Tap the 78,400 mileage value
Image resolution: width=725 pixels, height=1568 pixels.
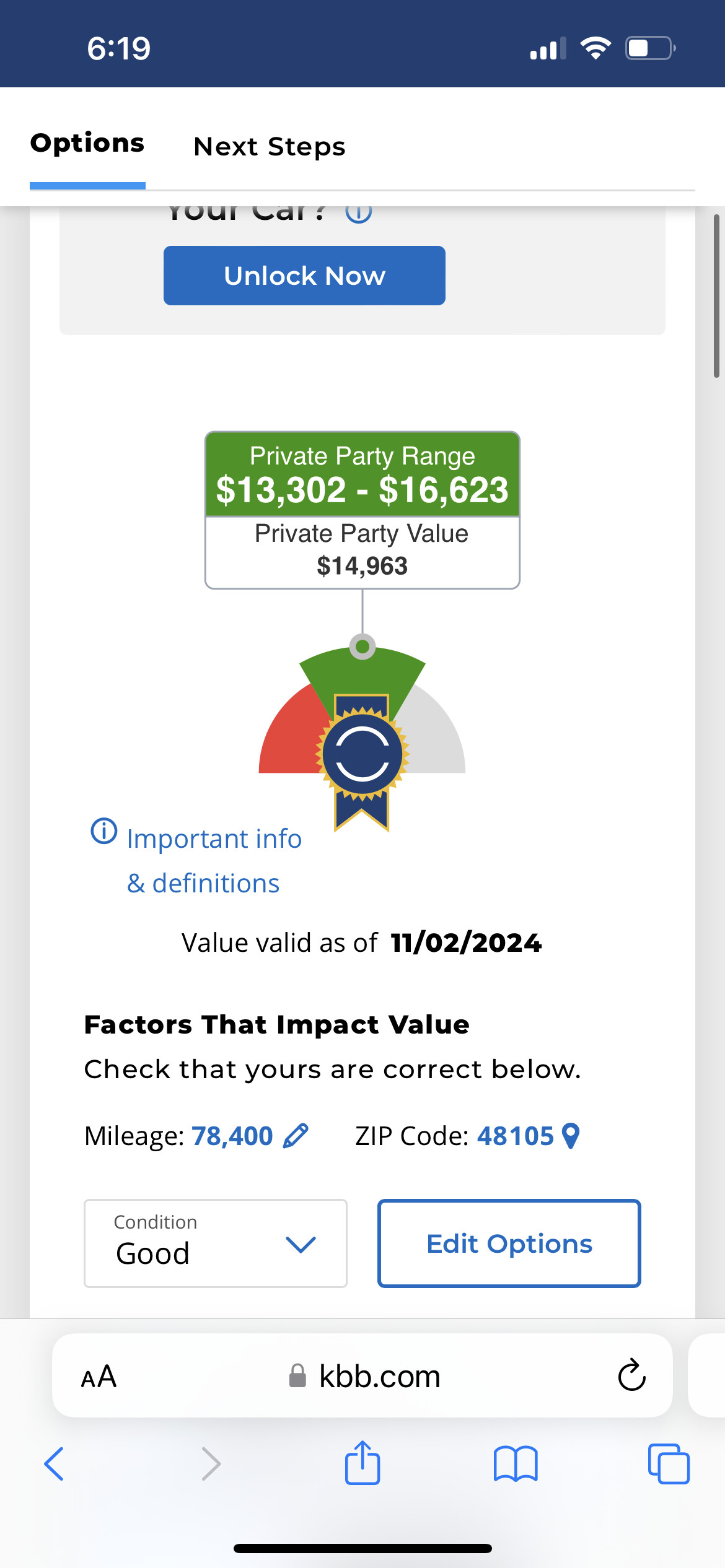[x=232, y=1136]
